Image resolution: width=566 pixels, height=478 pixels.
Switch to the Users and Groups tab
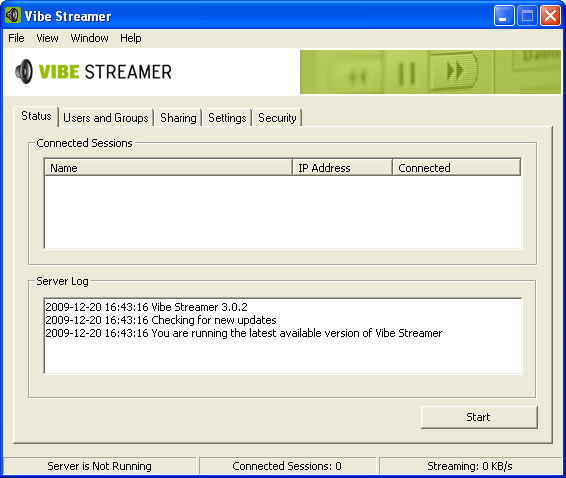[106, 118]
